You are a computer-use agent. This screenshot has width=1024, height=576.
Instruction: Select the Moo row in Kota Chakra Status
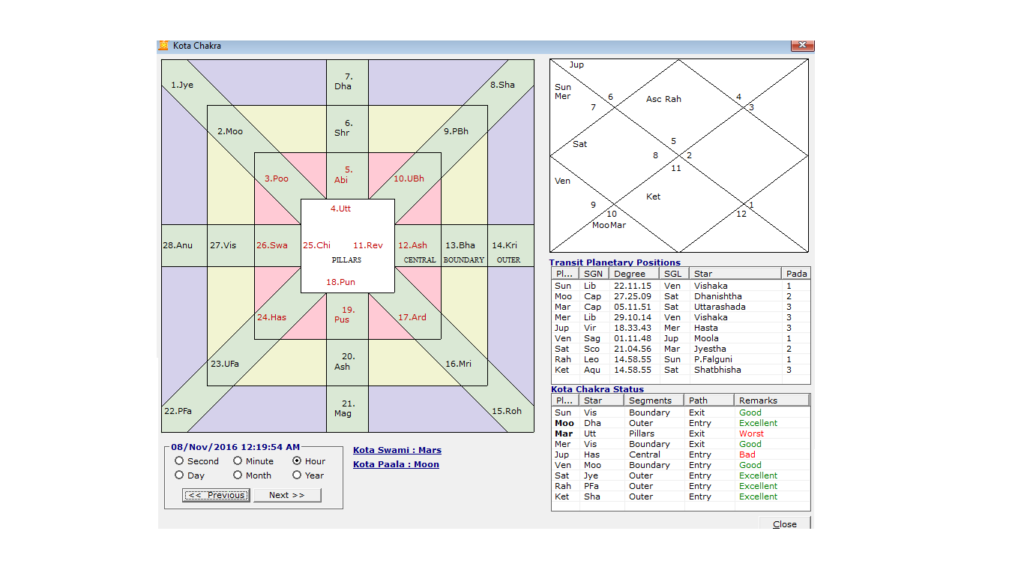click(680, 423)
